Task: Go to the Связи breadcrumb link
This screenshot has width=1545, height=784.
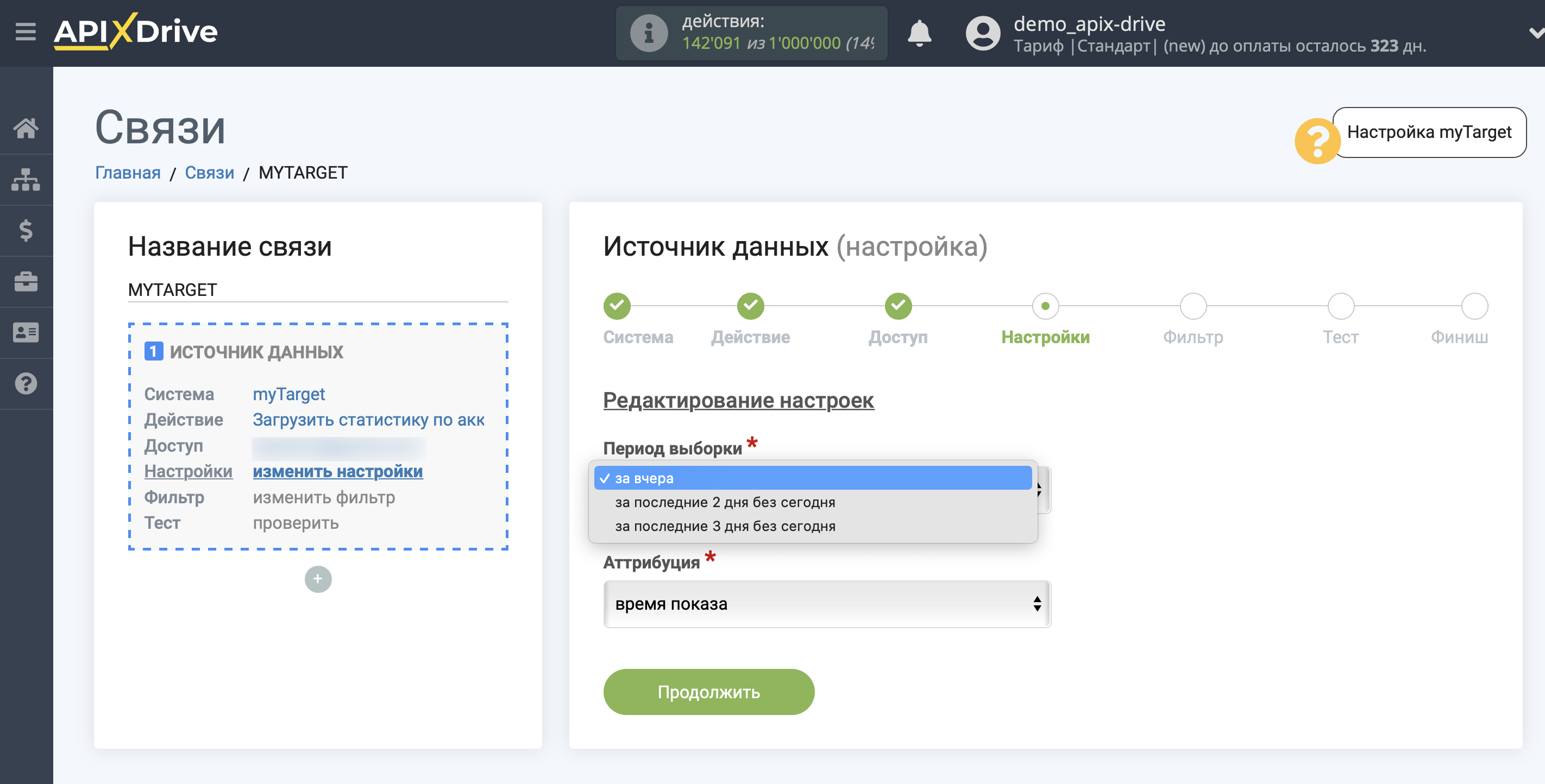Action: 209,173
